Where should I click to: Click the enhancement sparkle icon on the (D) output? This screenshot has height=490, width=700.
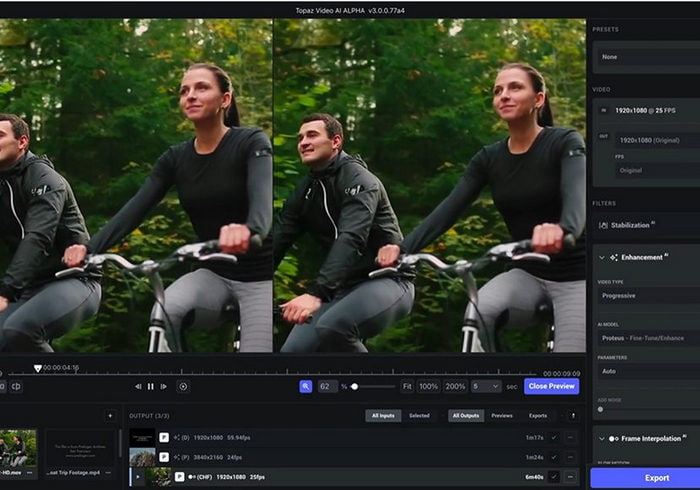pos(176,437)
